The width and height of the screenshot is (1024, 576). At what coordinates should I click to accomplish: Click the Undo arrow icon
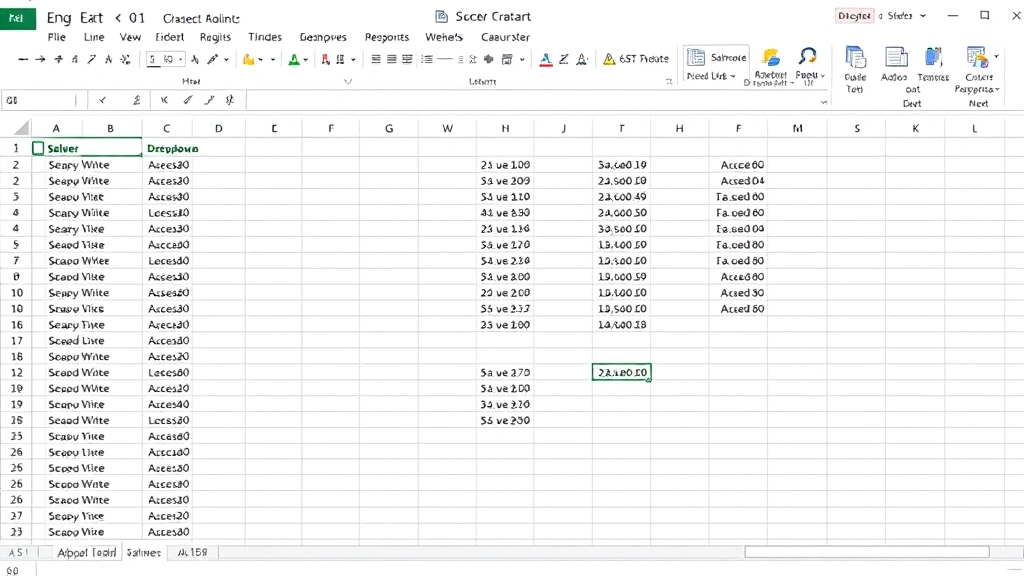(x=20, y=60)
